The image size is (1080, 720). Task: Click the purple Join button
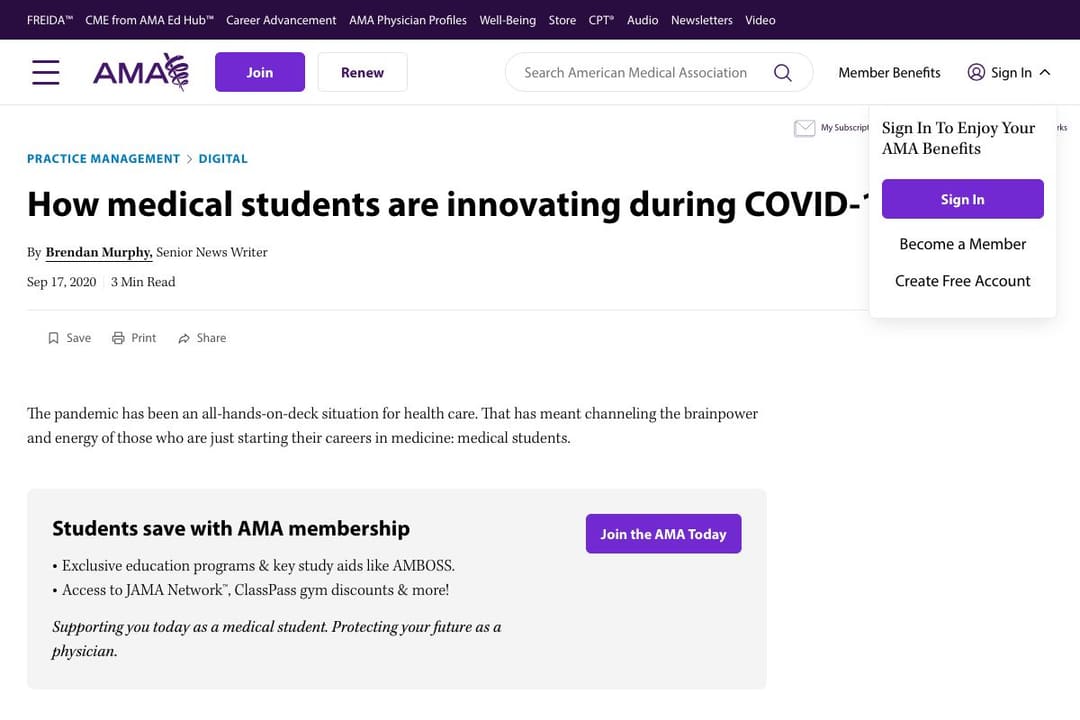[260, 72]
